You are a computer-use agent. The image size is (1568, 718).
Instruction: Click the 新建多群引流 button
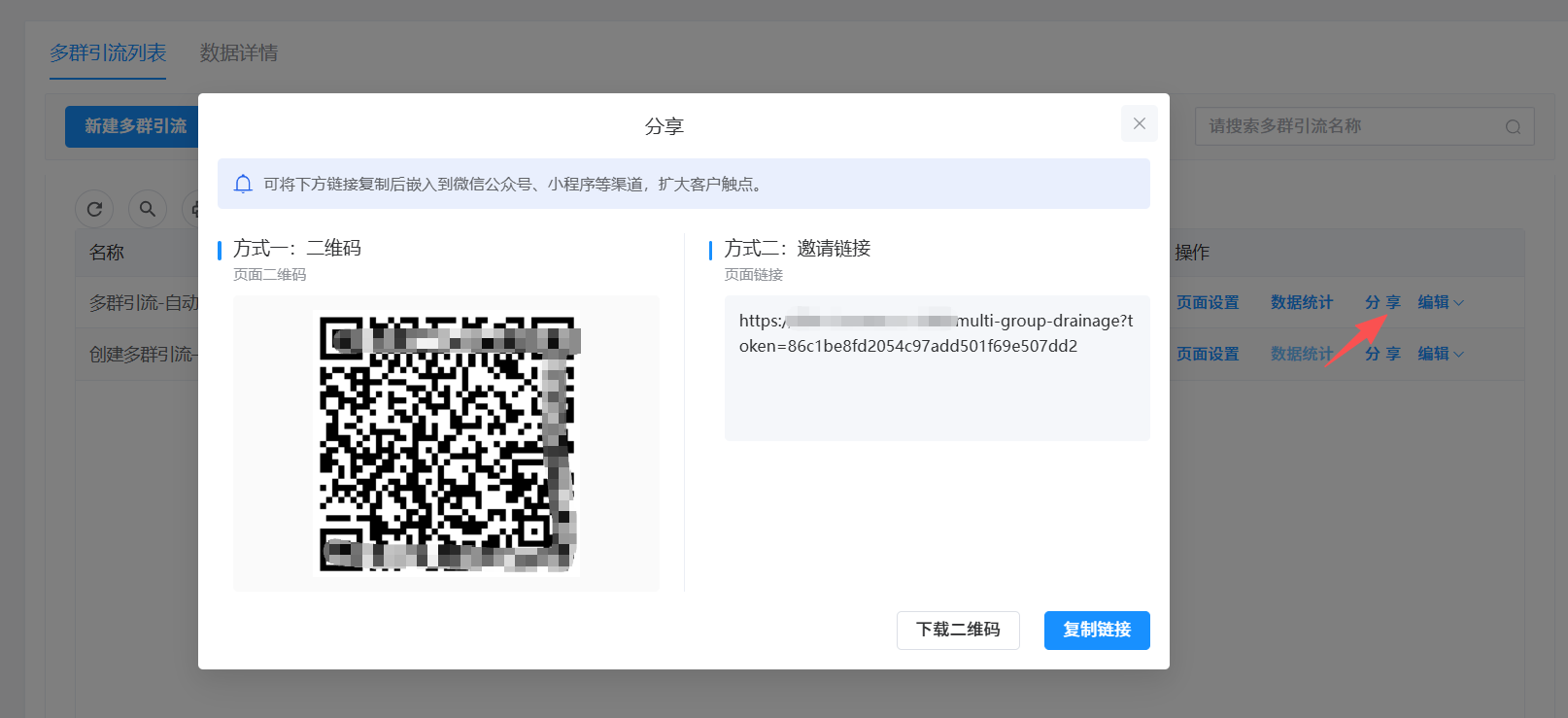(x=132, y=126)
